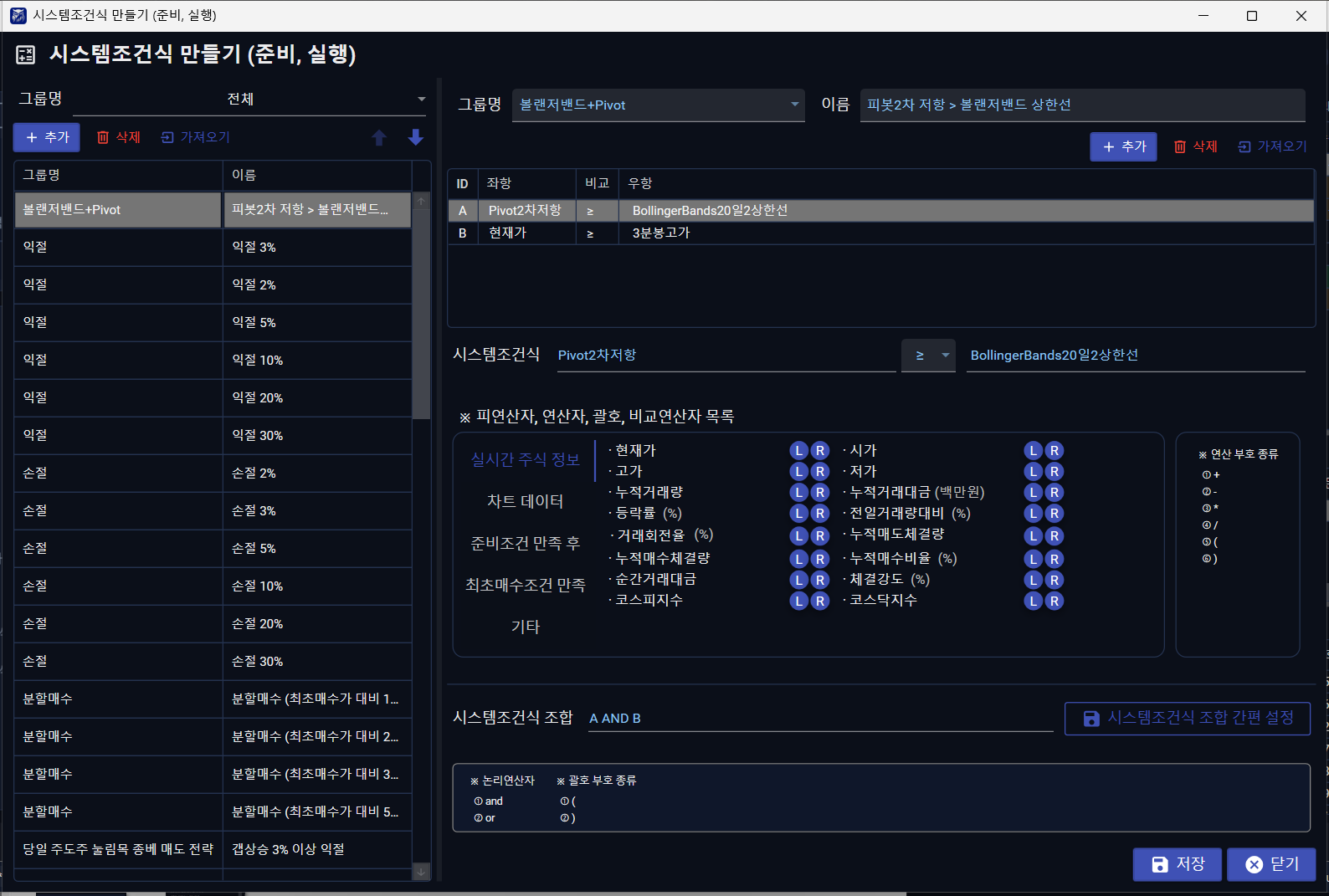Click the L button for 현재가
The image size is (1329, 896).
799,451
